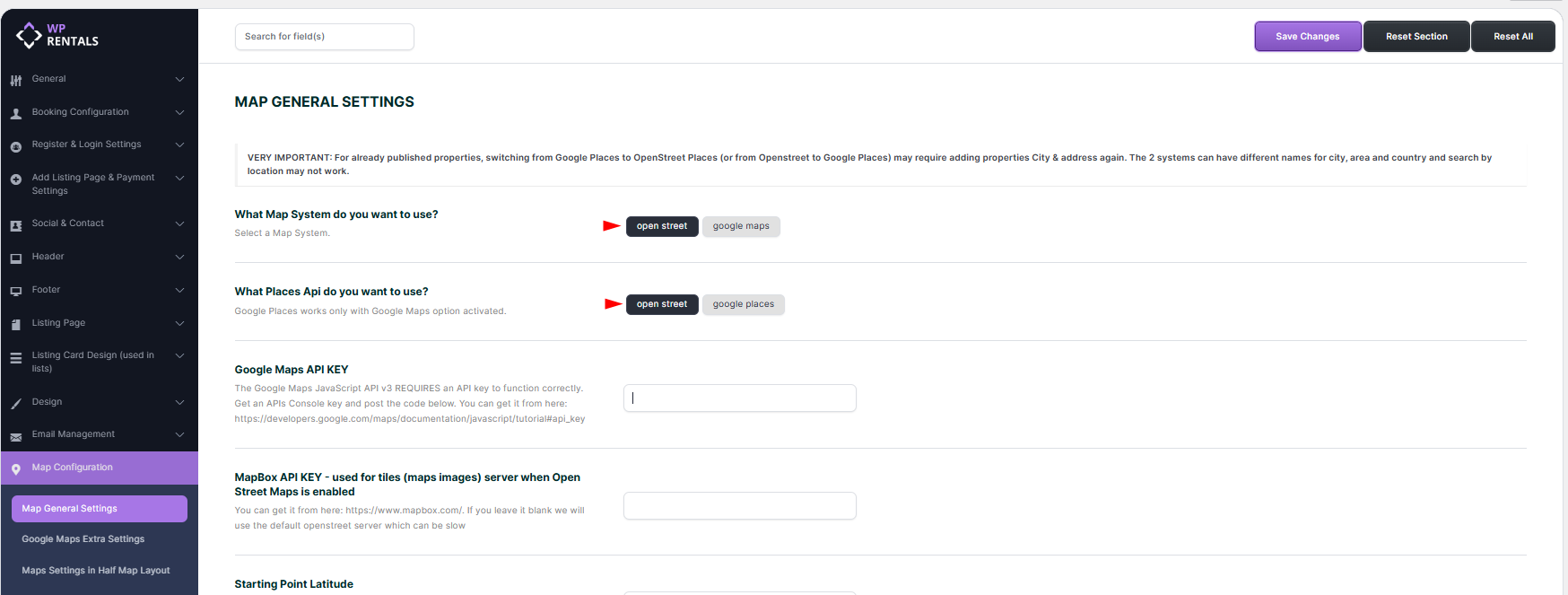This screenshot has height=595, width=1568.
Task: Click the Email Management envelope icon
Action: [x=16, y=436]
